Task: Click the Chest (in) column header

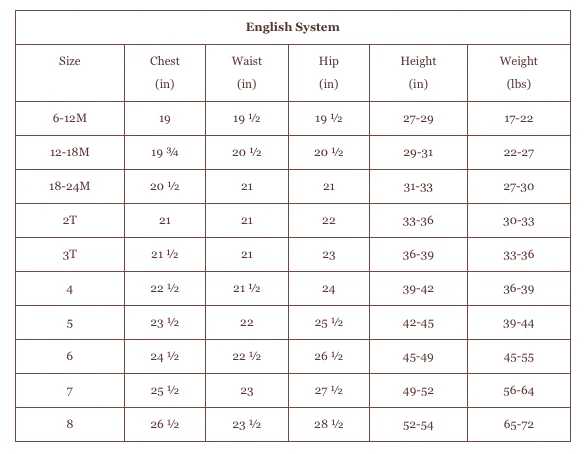Action: point(165,72)
